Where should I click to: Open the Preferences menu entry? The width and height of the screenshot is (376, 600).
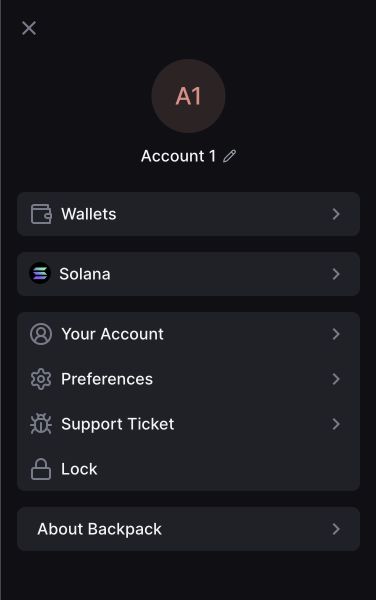(x=189, y=379)
